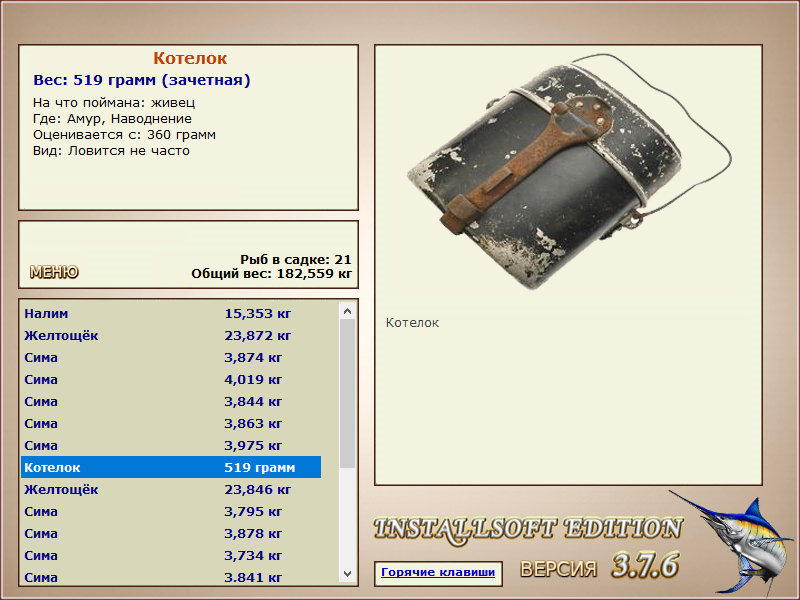Click the Вид: Ловится не часто line
Viewport: 800px width, 600px height.
click(x=111, y=151)
